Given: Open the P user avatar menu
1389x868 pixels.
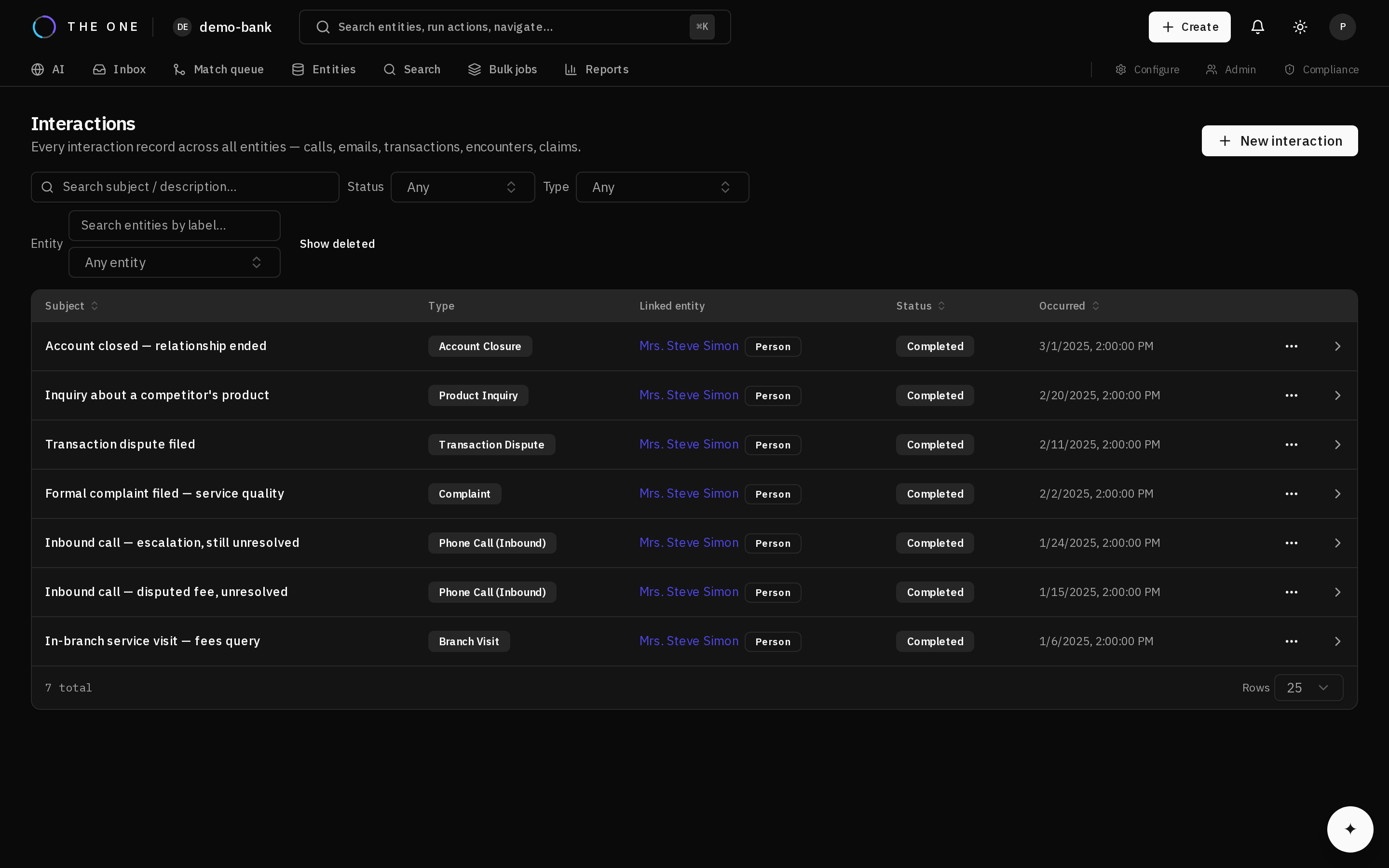Looking at the screenshot, I should coord(1343,27).
